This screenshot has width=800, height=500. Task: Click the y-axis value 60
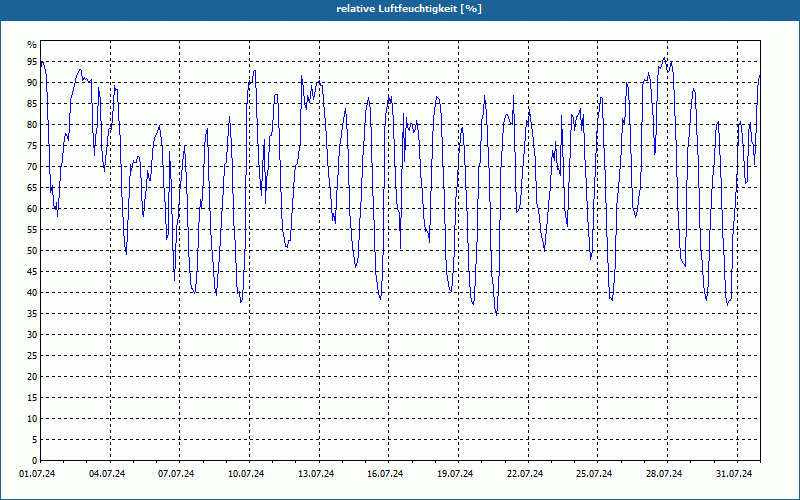(32, 209)
